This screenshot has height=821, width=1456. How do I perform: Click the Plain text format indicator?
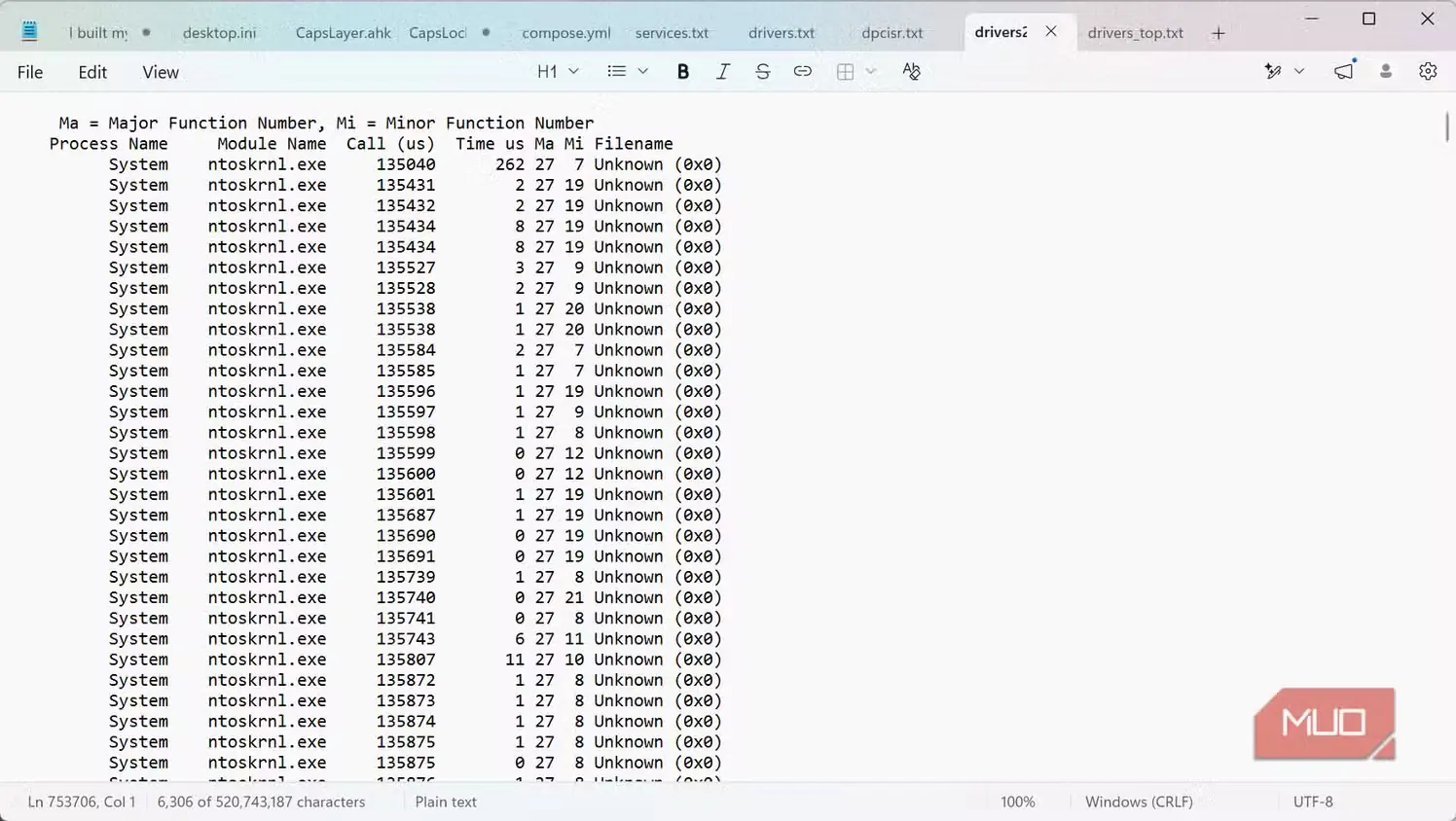pyautogui.click(x=446, y=802)
